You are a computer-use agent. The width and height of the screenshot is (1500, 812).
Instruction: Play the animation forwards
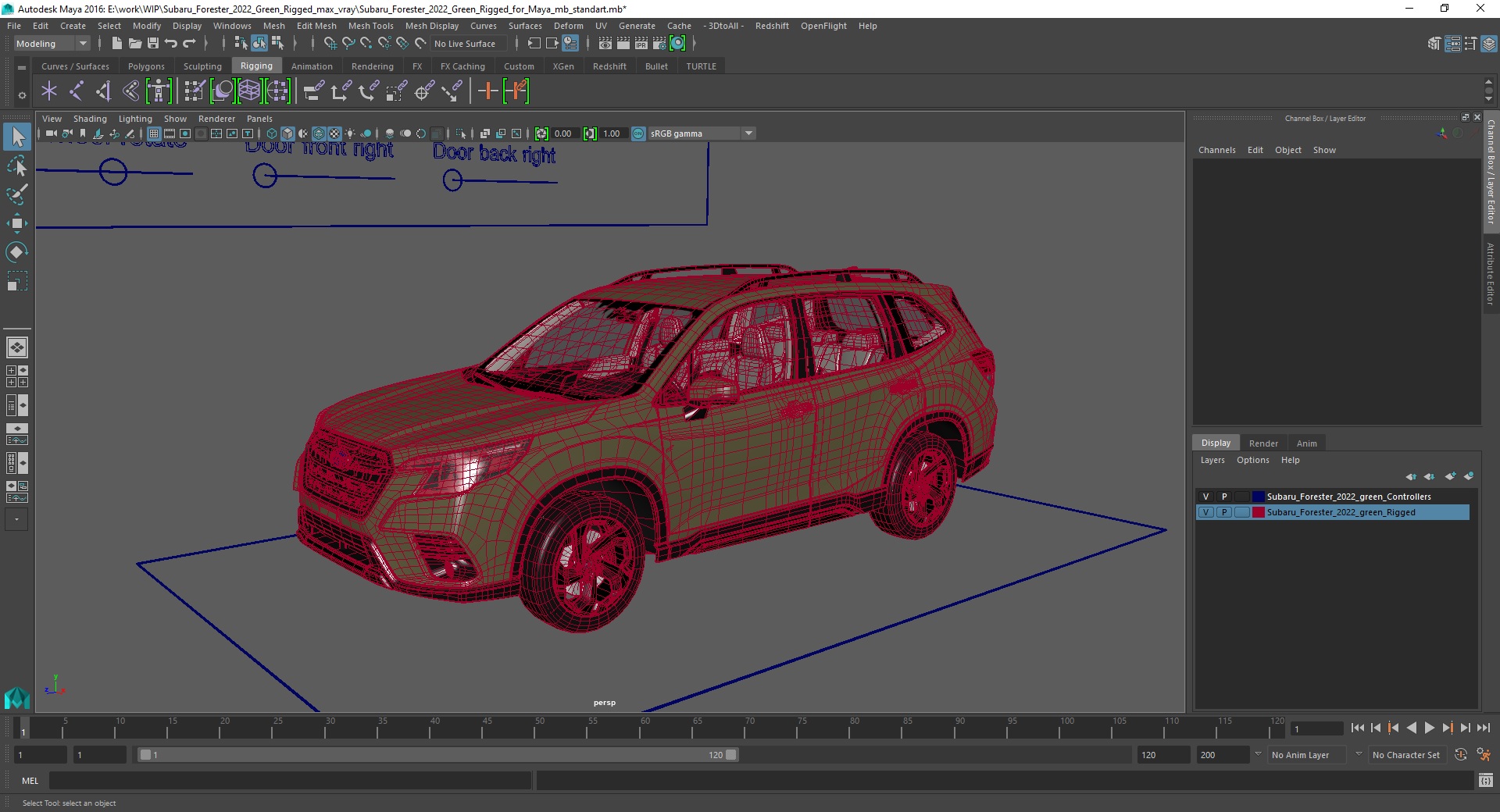(1429, 728)
